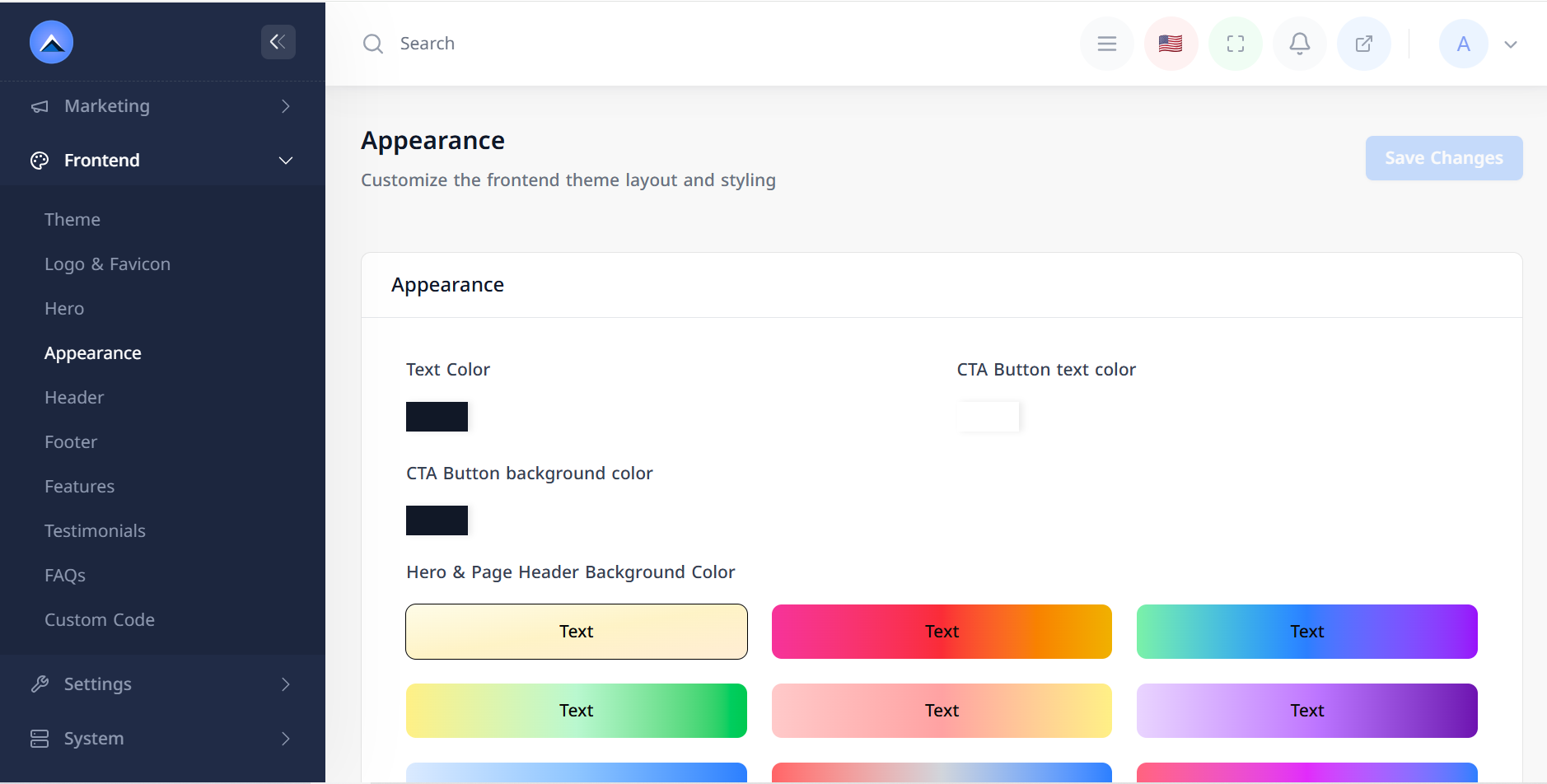Screen dimensions: 1547x784
Task: Open the user account dropdown arrow
Action: click(1510, 44)
